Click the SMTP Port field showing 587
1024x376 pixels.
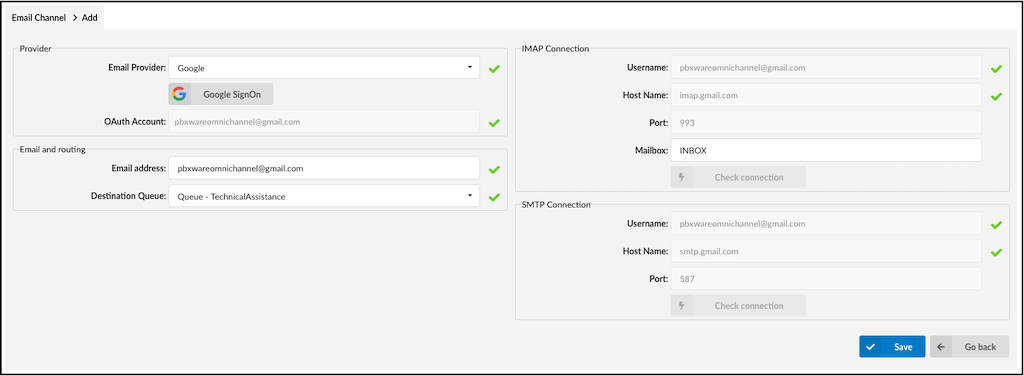click(826, 278)
